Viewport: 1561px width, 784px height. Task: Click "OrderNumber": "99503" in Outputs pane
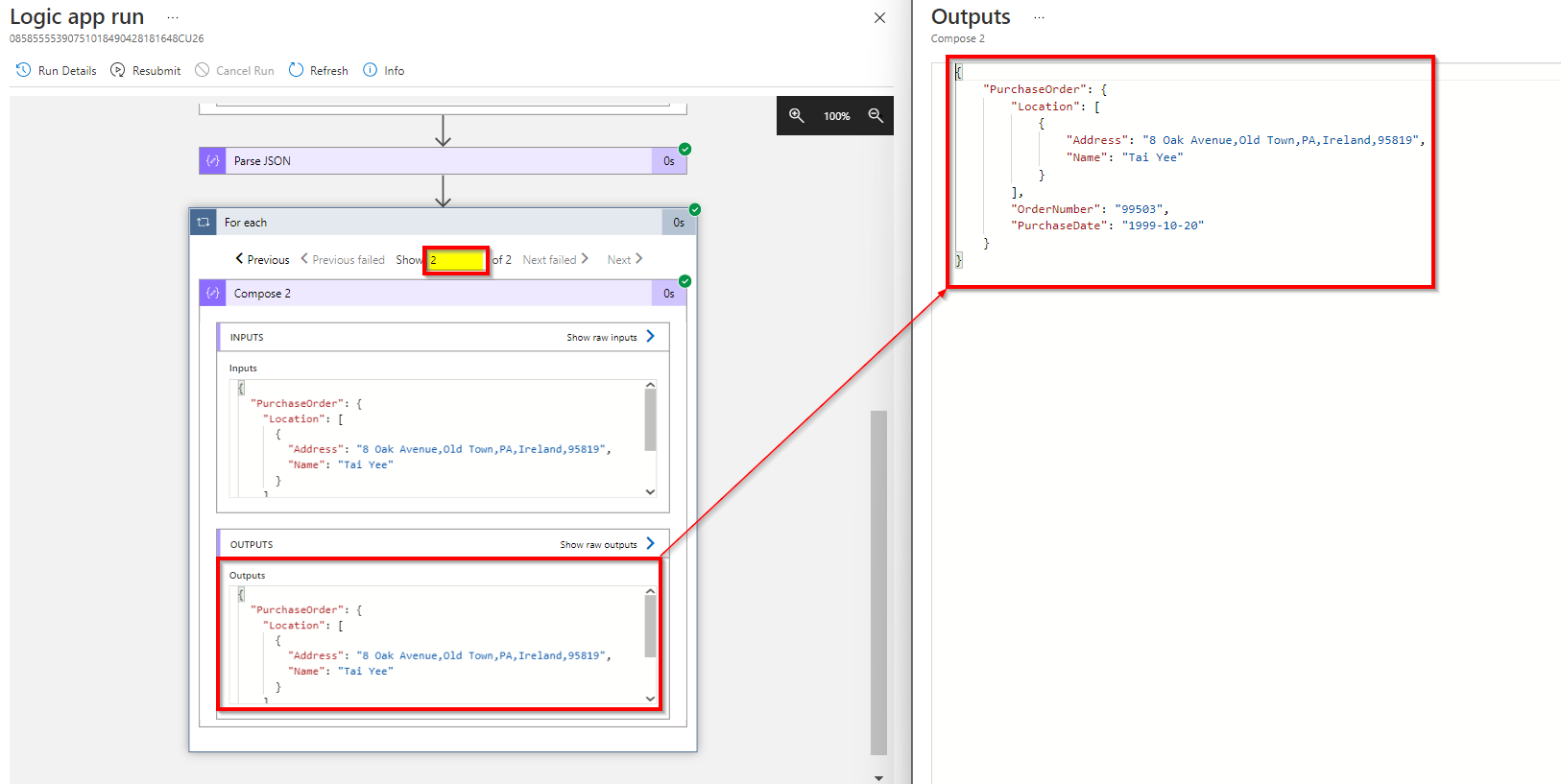[1090, 209]
